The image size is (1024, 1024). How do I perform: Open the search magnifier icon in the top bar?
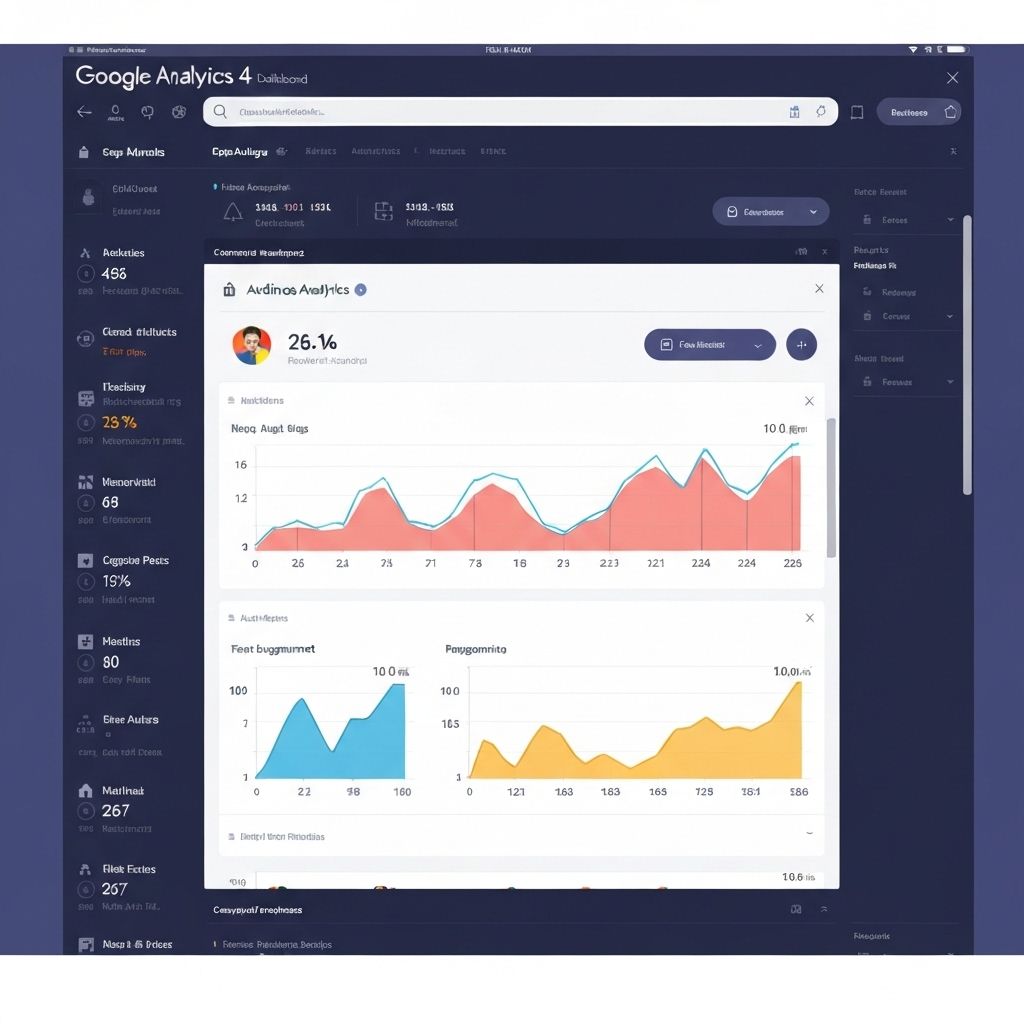coord(220,112)
